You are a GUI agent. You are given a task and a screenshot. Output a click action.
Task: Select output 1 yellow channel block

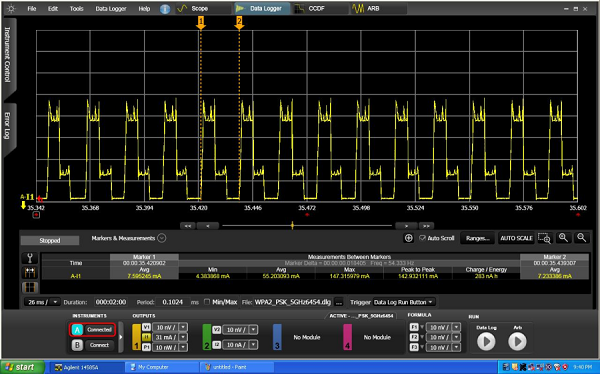(137, 337)
